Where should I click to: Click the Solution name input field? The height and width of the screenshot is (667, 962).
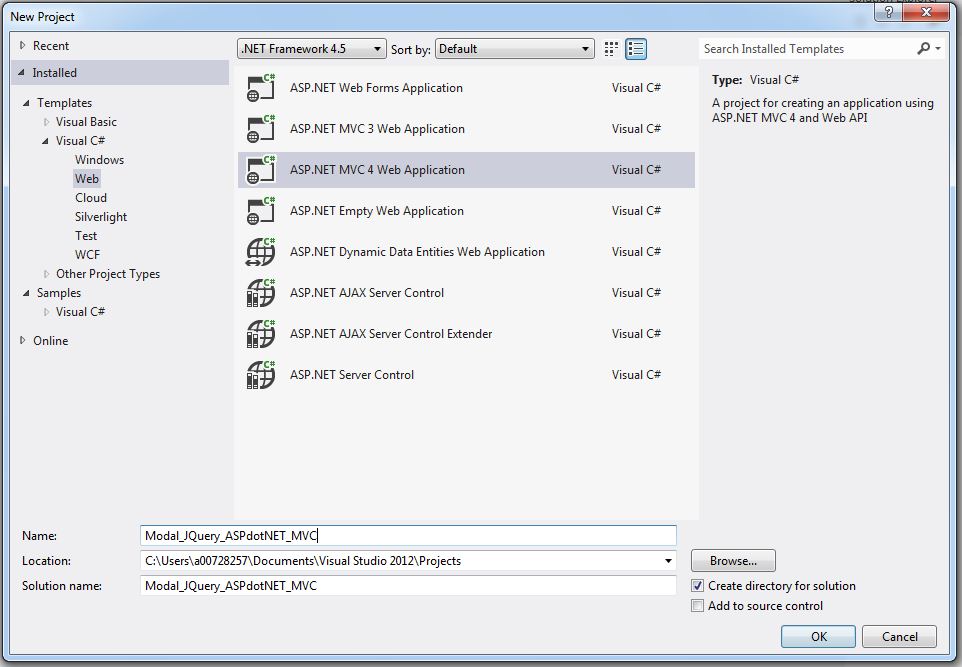coord(408,585)
